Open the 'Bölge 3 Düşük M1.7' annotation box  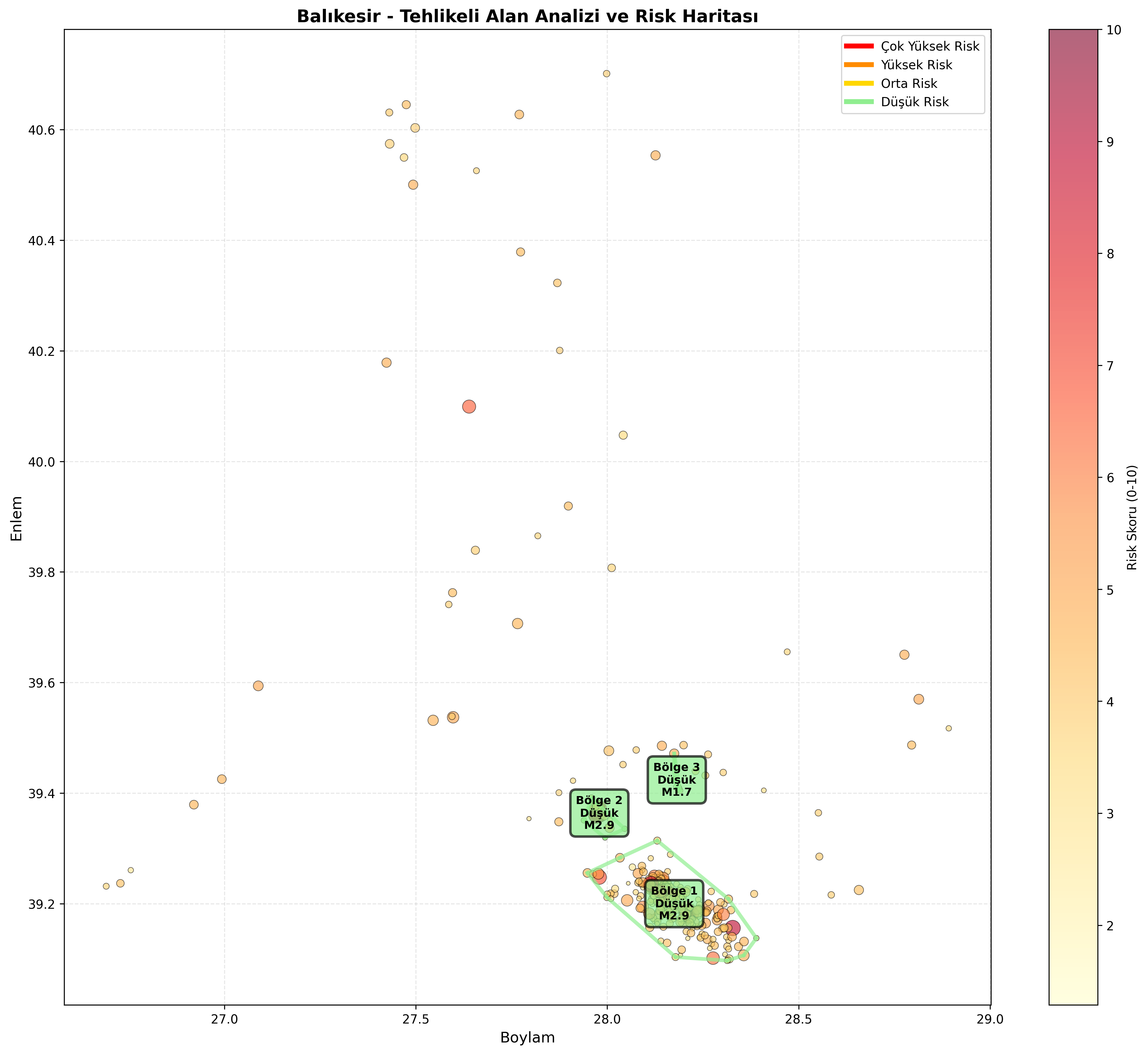676,780
